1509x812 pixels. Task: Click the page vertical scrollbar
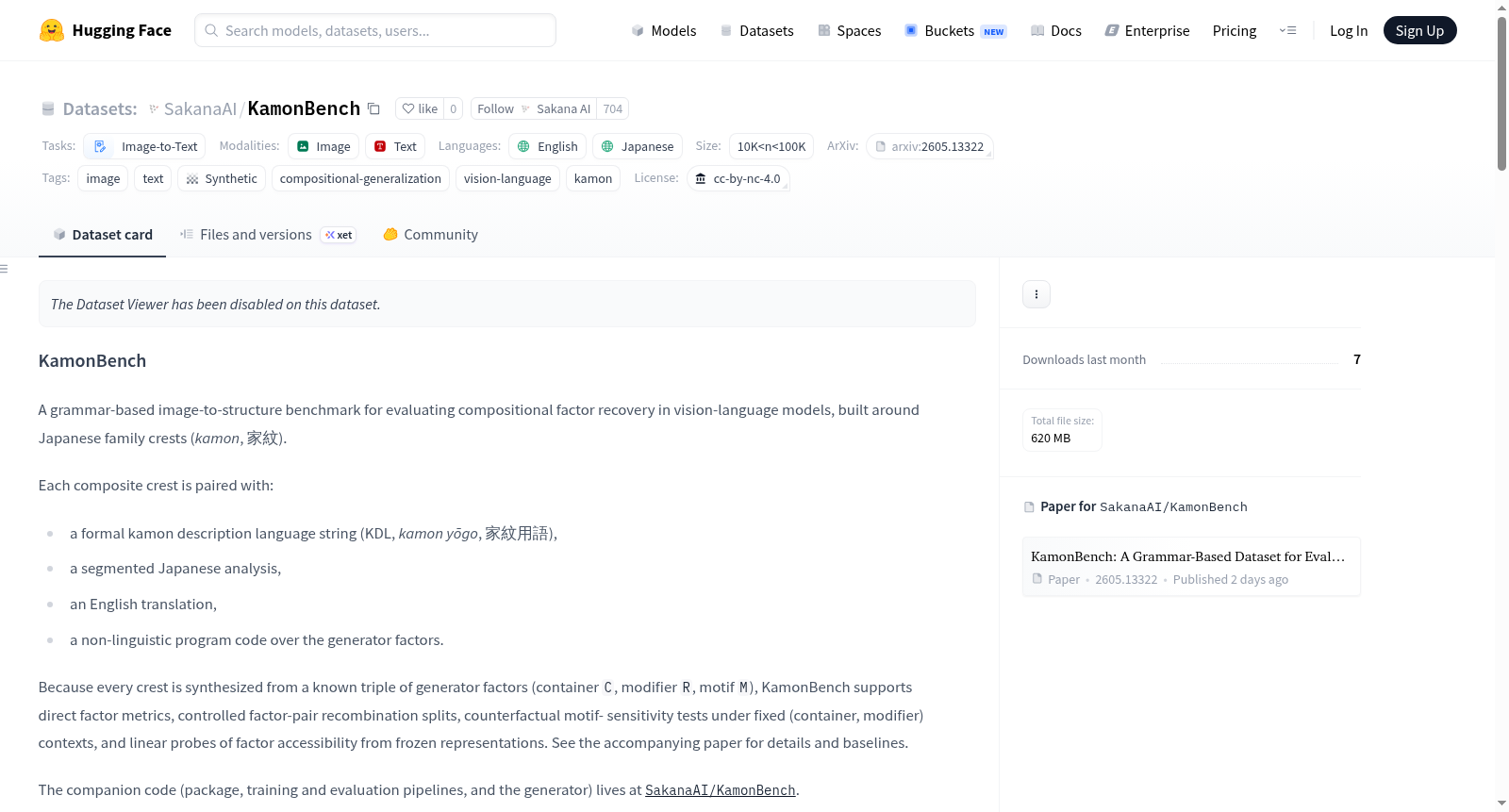[x=1501, y=94]
